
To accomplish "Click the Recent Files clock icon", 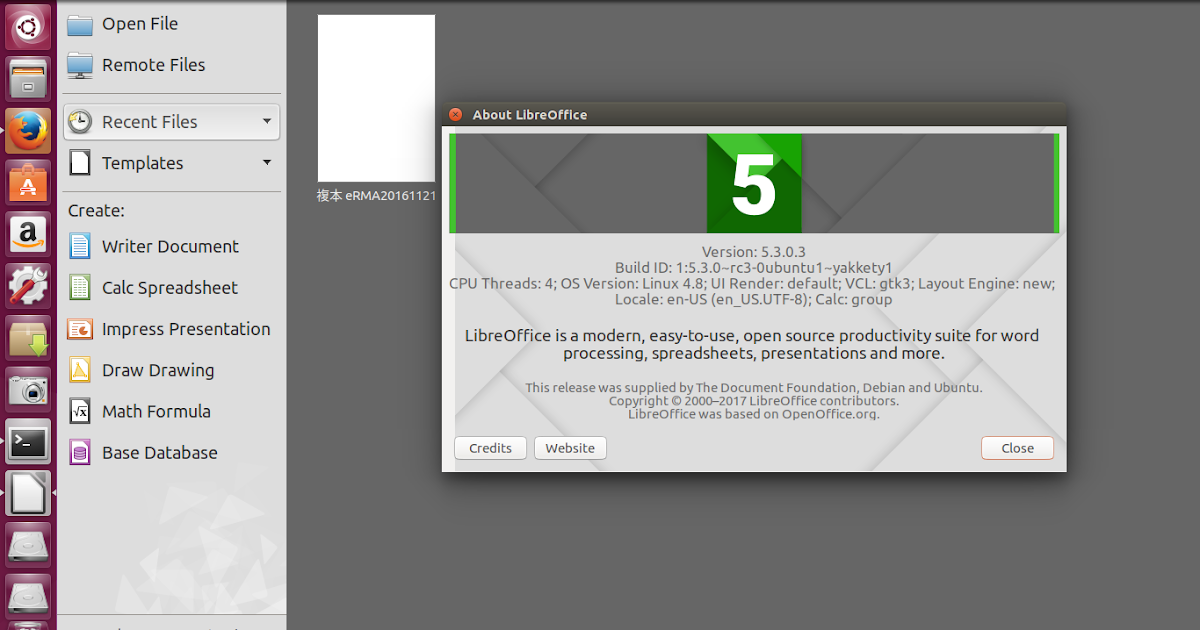I will pyautogui.click(x=80, y=122).
